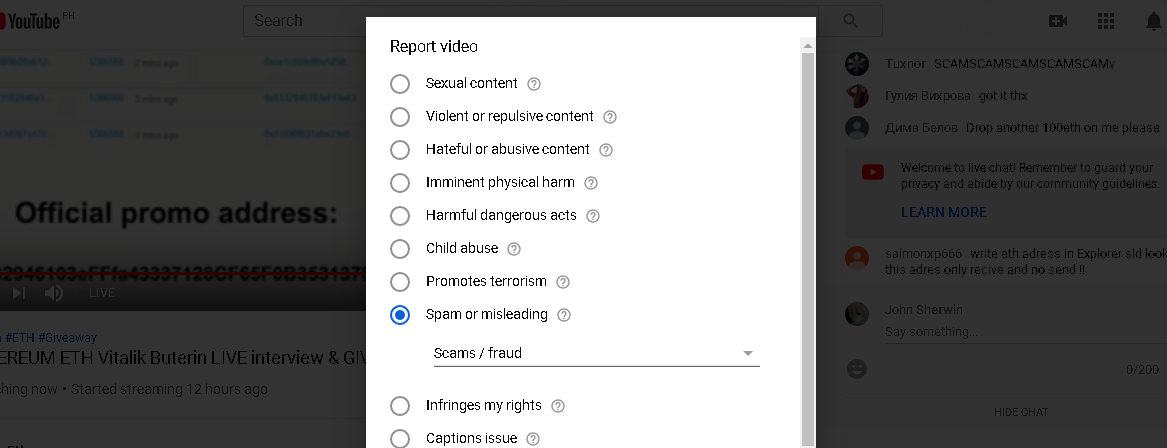Viewport: 1167px width, 448px height.
Task: Select the Captions issue radio button
Action: coord(400,438)
